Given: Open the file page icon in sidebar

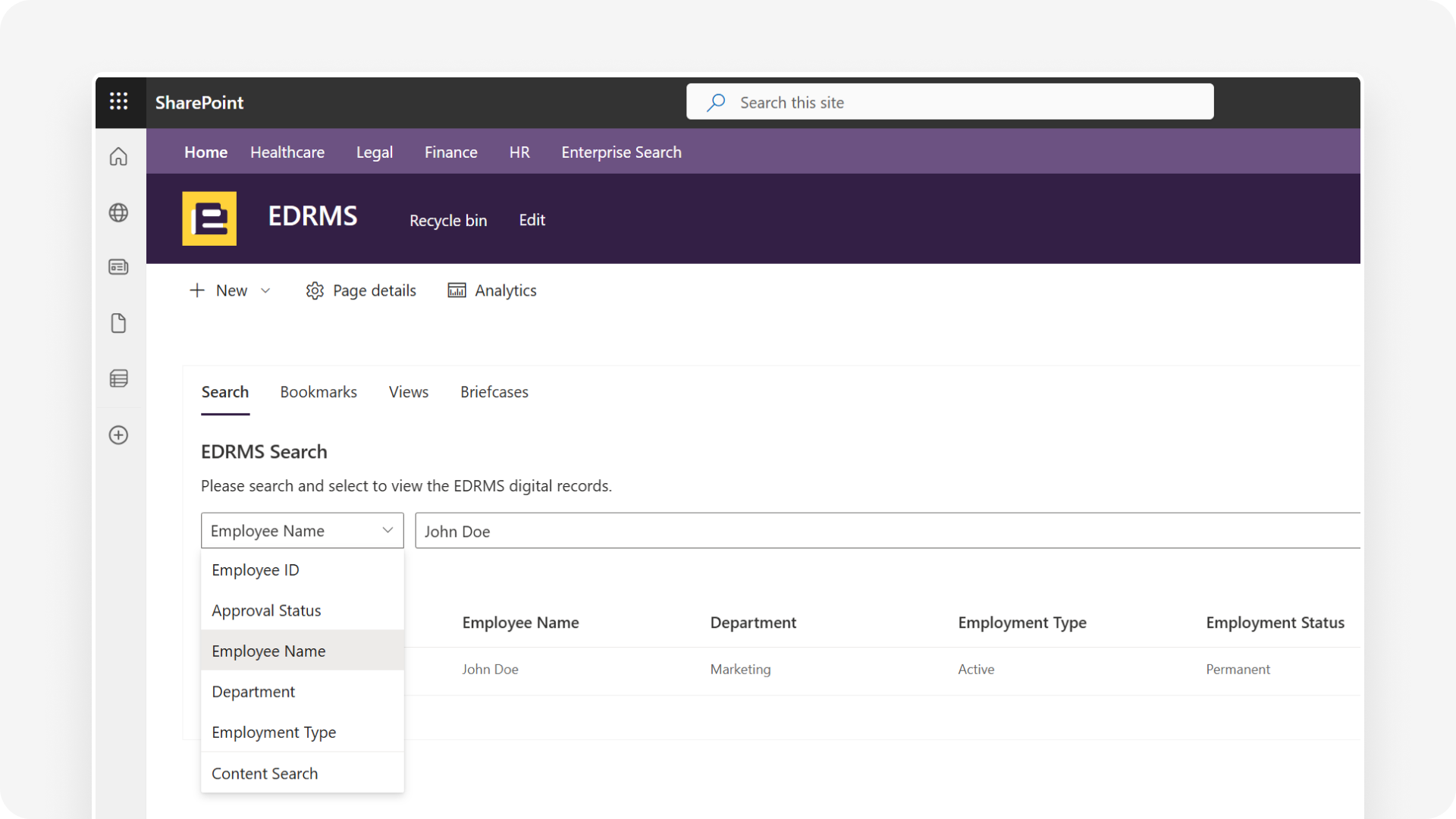Looking at the screenshot, I should pos(118,323).
